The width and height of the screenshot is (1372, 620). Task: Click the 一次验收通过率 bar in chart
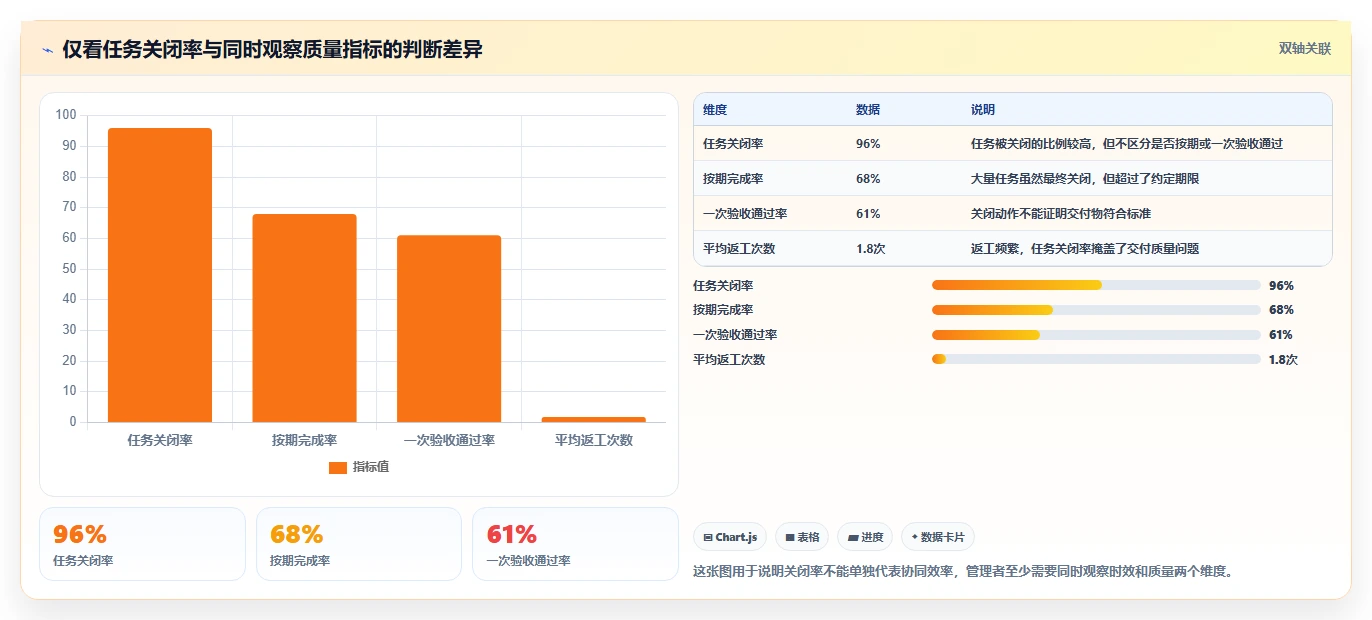tap(449, 329)
